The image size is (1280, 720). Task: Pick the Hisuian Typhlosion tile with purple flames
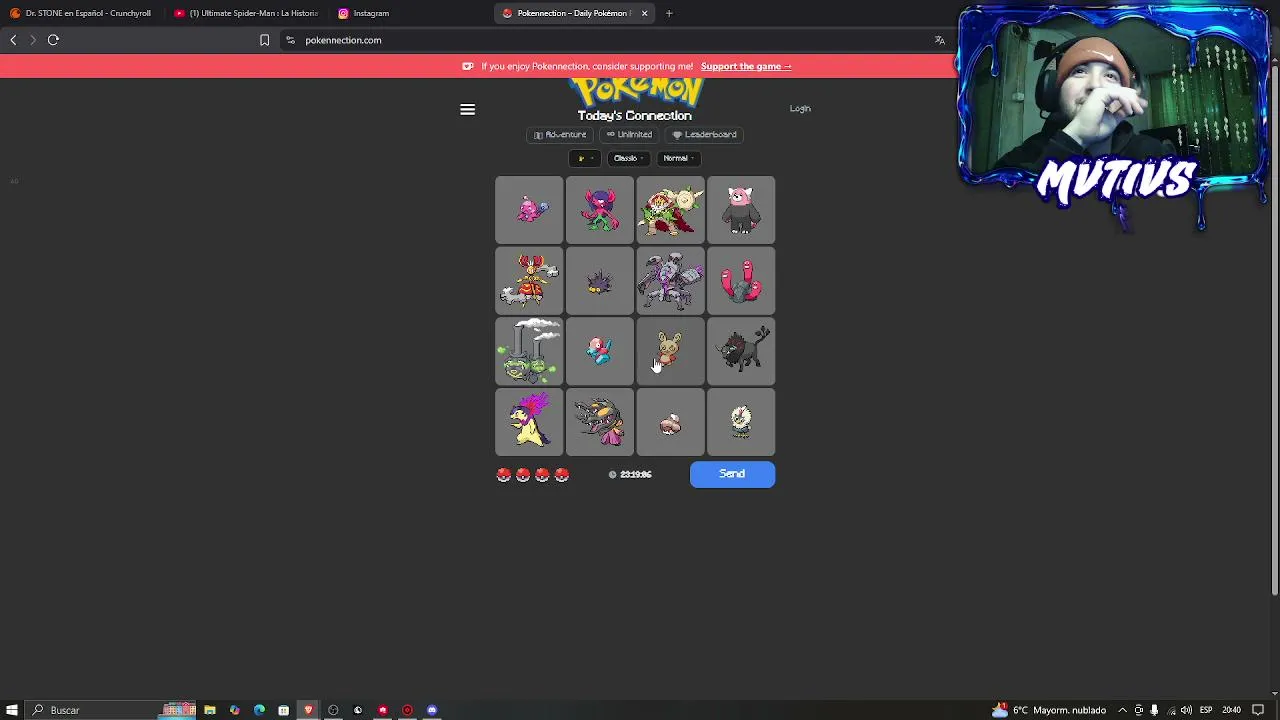coord(529,422)
